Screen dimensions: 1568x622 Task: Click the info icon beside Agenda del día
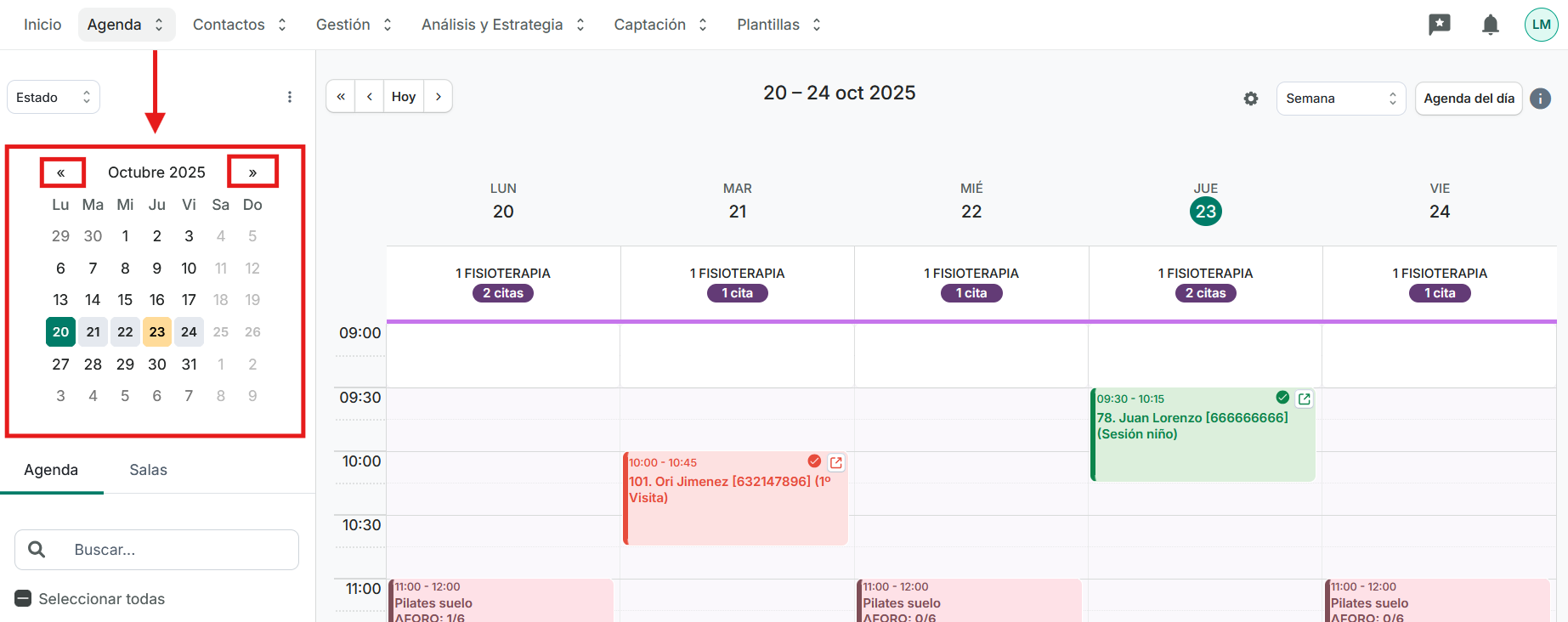pyautogui.click(x=1540, y=99)
